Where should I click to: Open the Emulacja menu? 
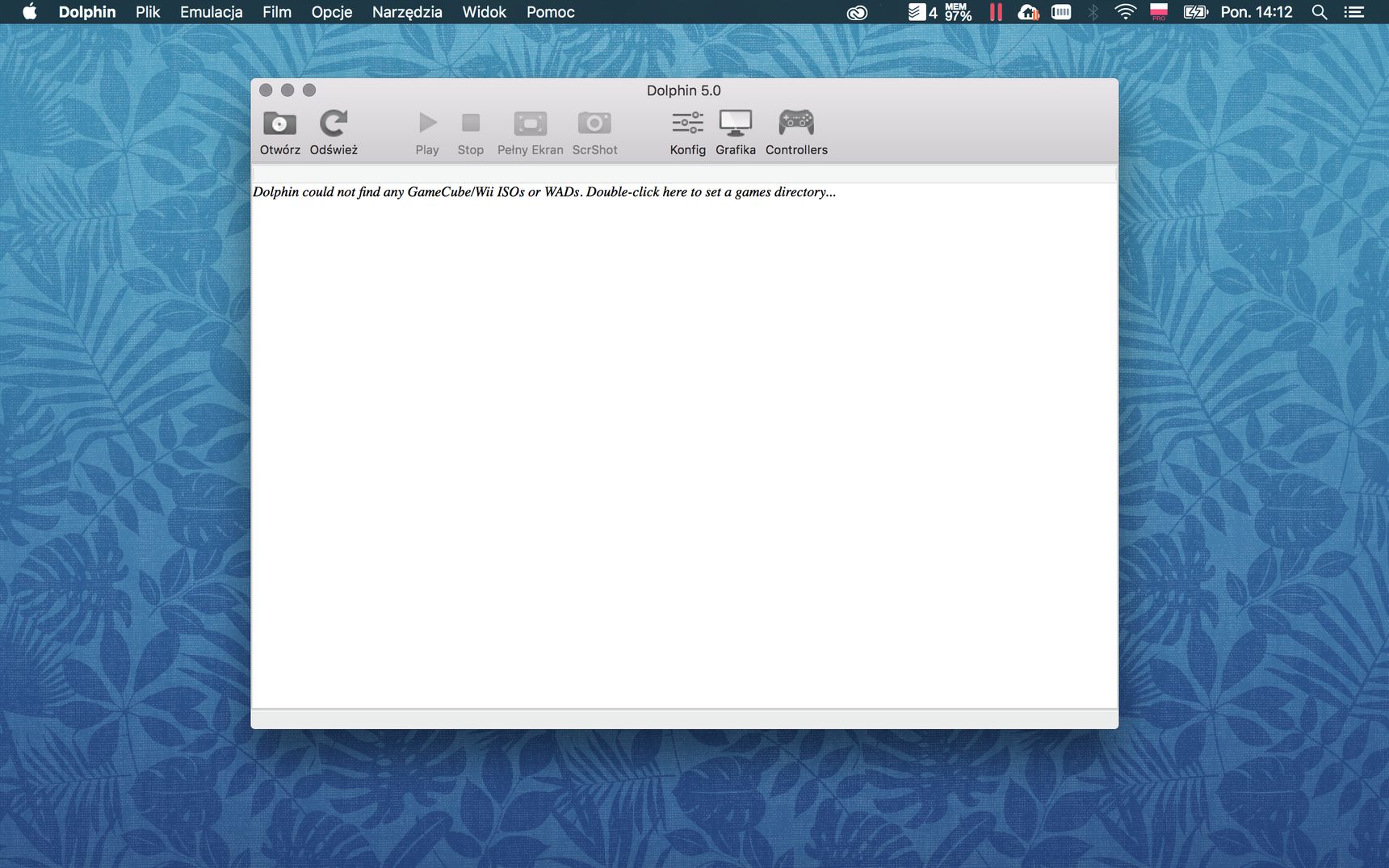click(x=212, y=12)
